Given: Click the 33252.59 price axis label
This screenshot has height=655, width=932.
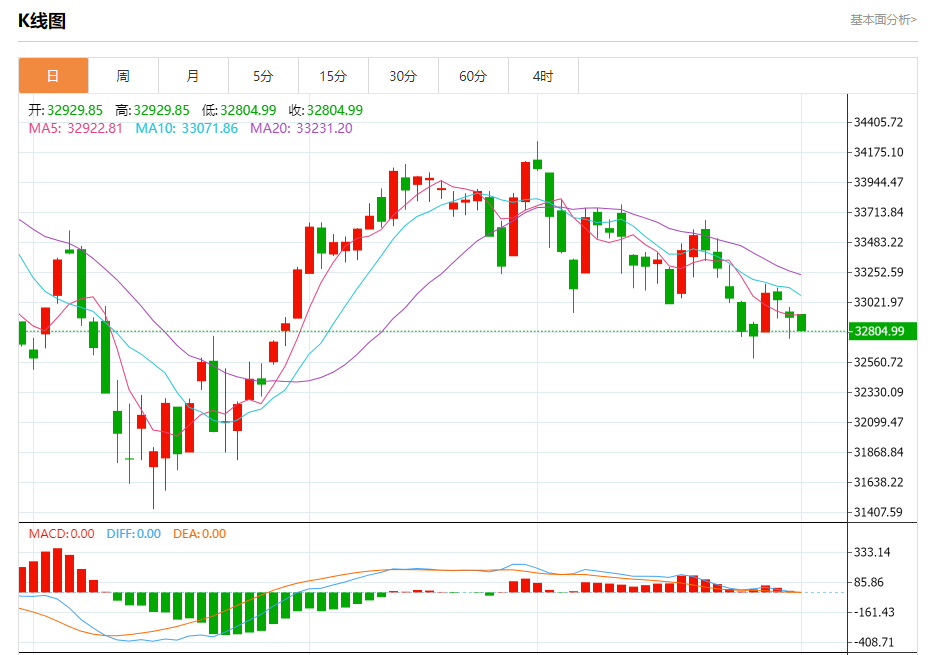Looking at the screenshot, I should tap(879, 272).
